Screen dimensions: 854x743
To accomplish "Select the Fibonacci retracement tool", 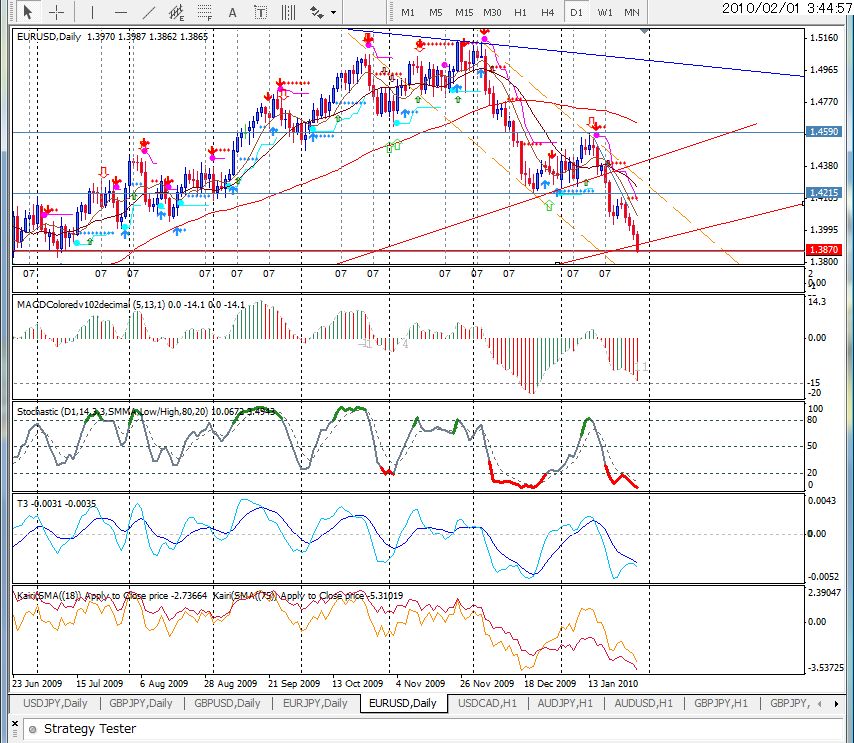I will tap(205, 12).
